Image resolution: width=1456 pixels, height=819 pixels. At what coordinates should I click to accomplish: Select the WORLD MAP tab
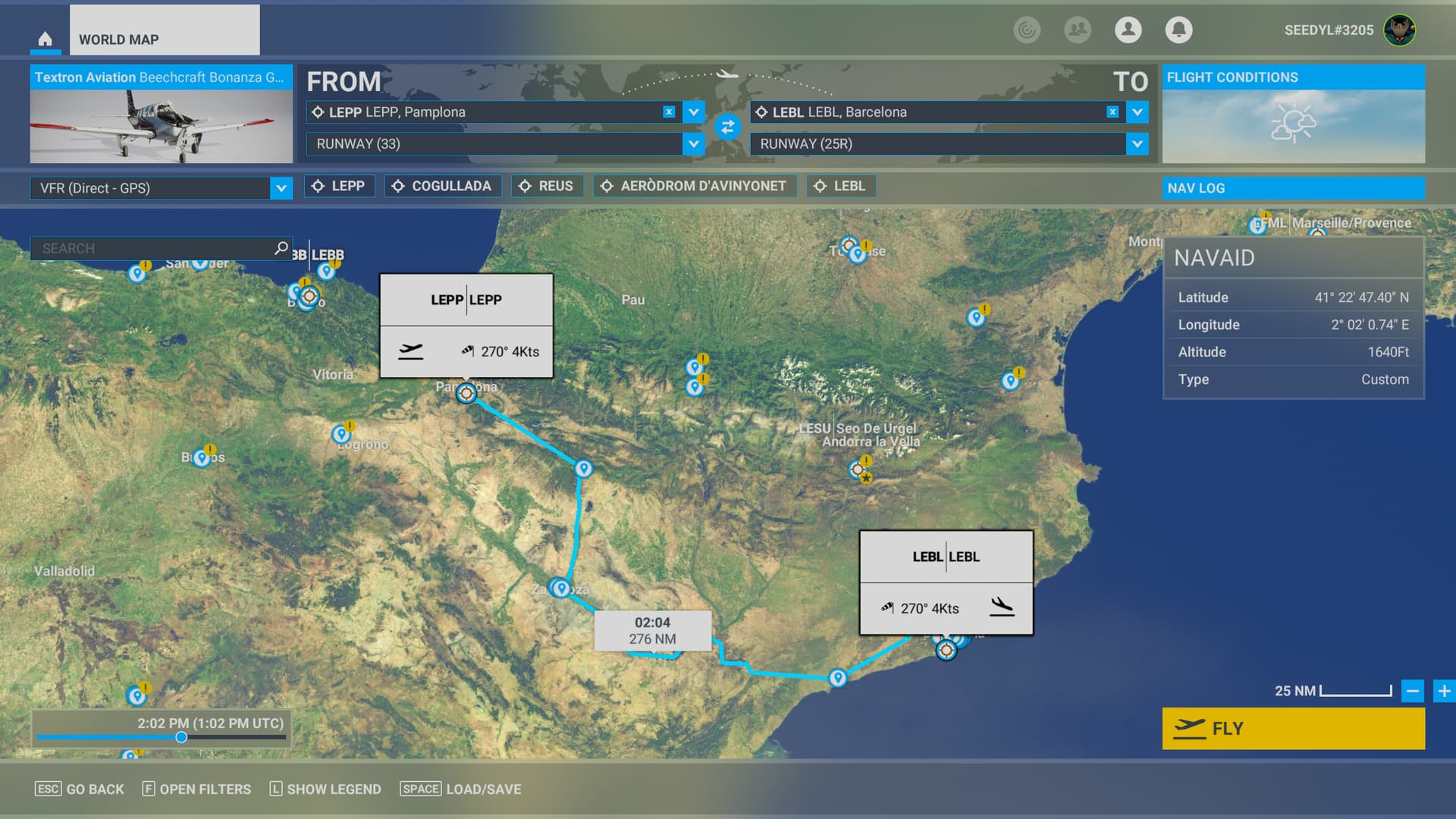165,31
